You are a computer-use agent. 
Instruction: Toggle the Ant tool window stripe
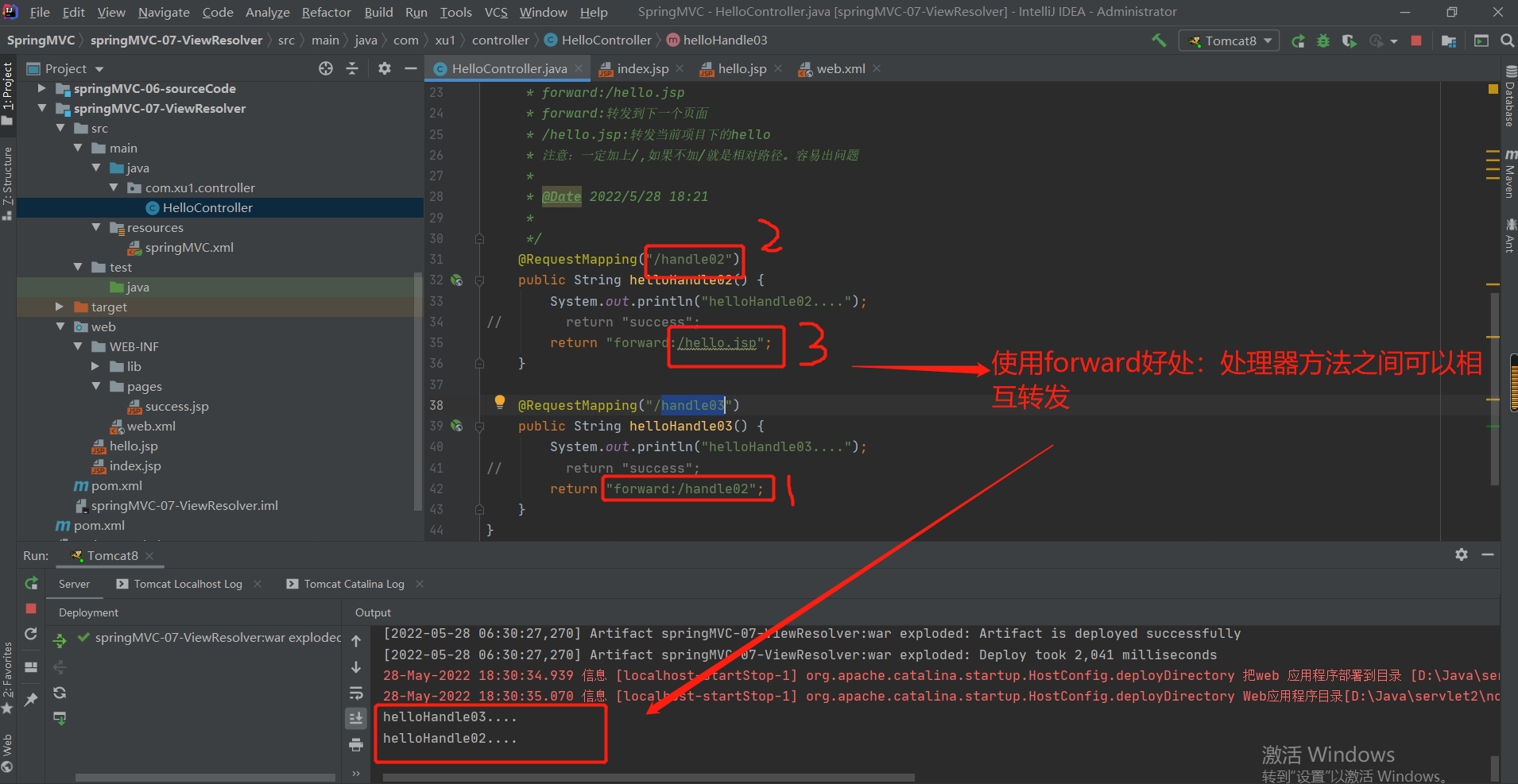[1510, 235]
